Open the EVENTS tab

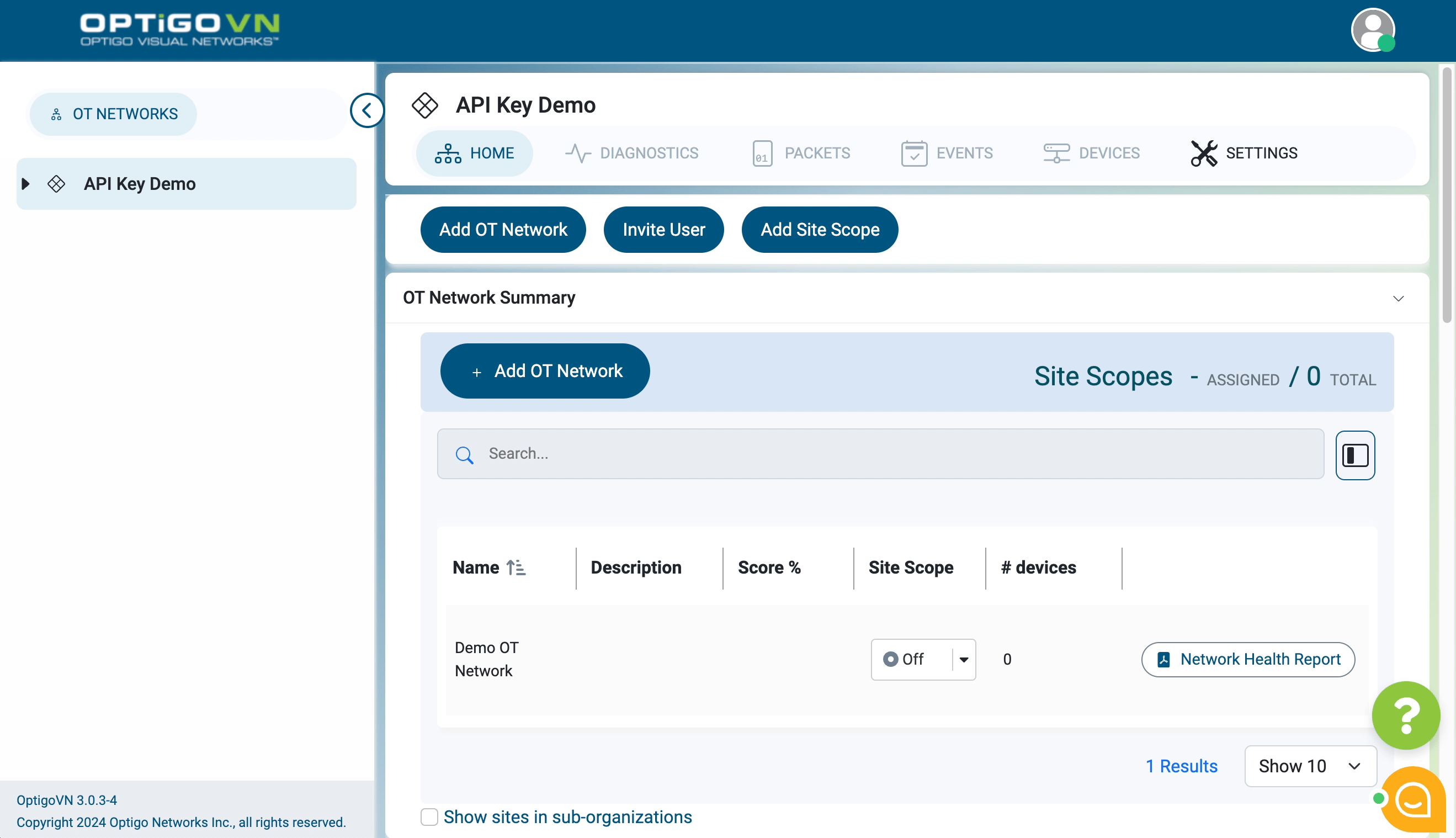click(x=947, y=153)
